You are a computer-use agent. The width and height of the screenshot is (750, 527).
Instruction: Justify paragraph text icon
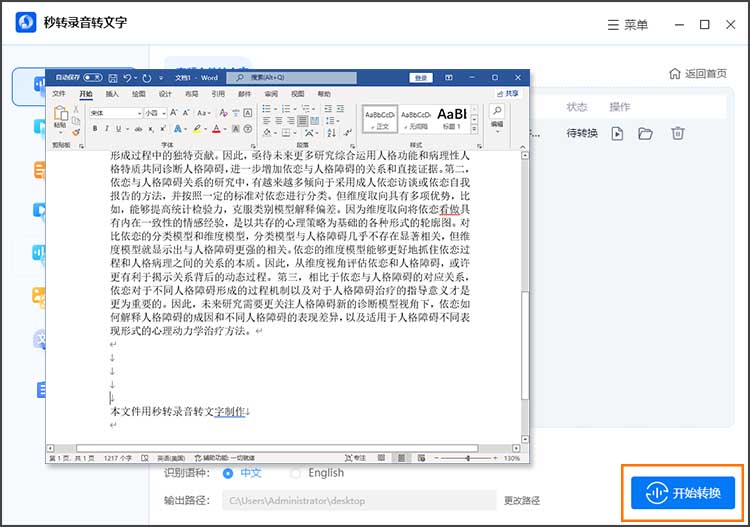(x=302, y=121)
